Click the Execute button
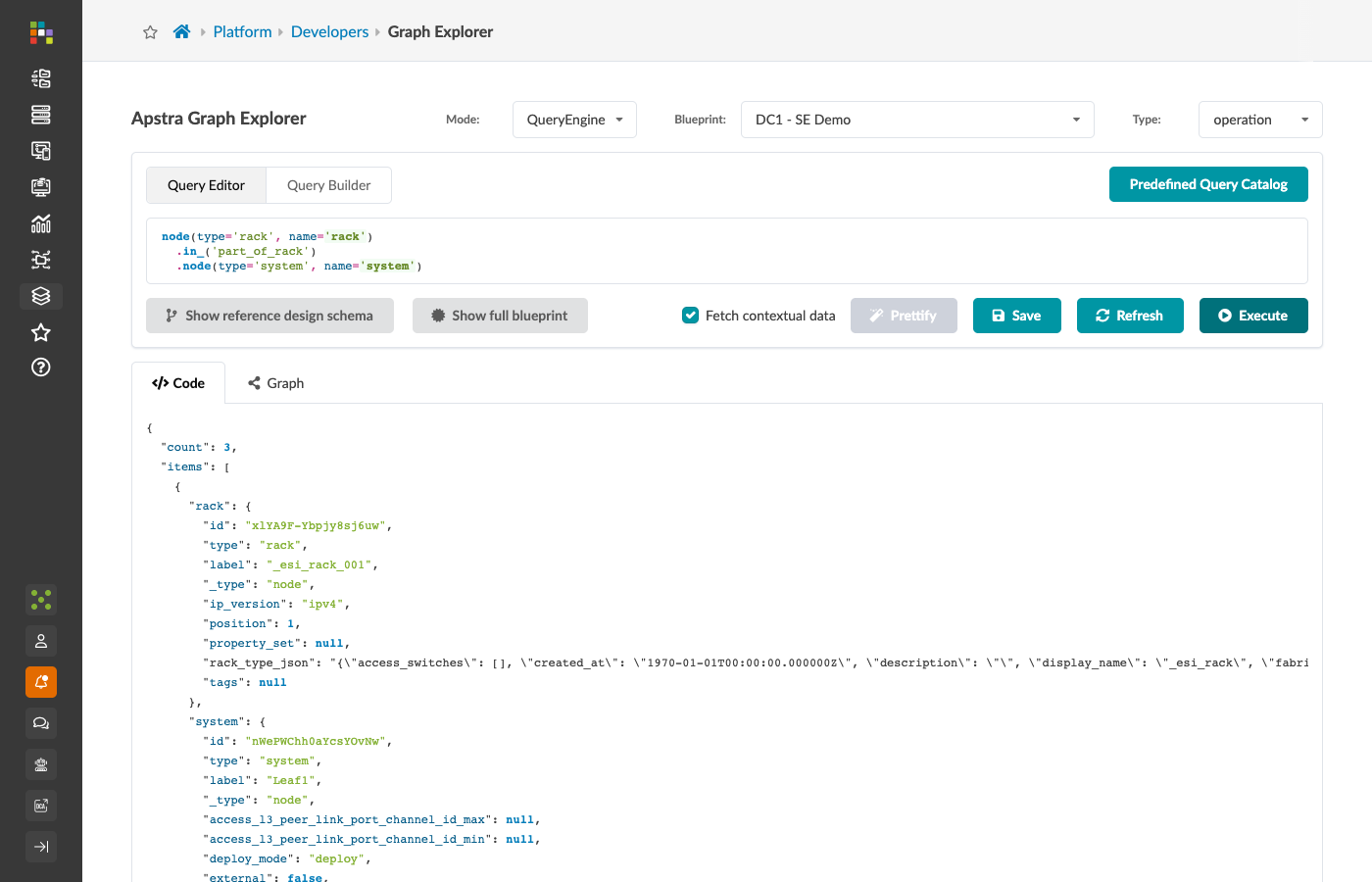Viewport: 1372px width, 882px height. point(1253,316)
